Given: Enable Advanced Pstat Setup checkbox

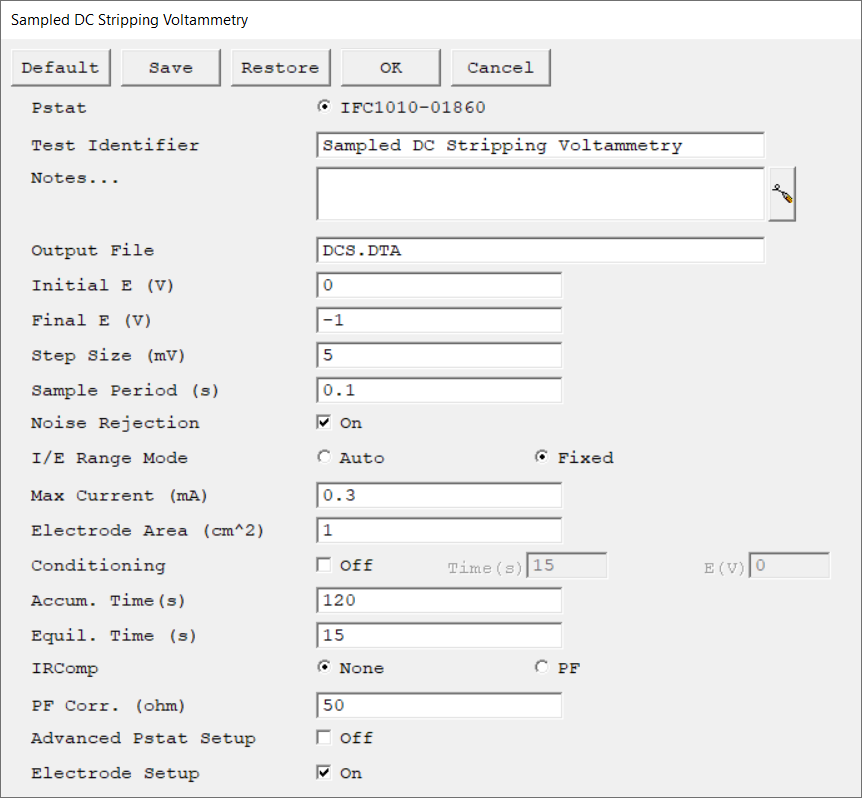Looking at the screenshot, I should pos(323,738).
